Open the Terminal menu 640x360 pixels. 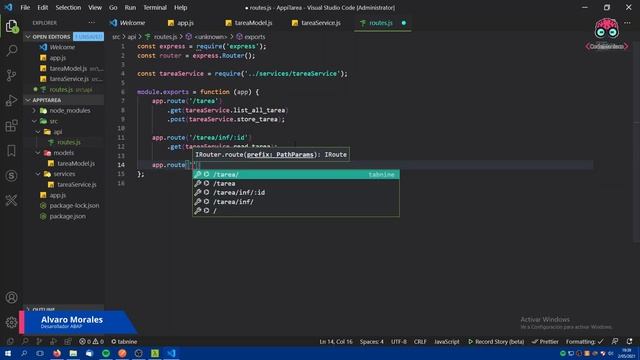click(155, 7)
